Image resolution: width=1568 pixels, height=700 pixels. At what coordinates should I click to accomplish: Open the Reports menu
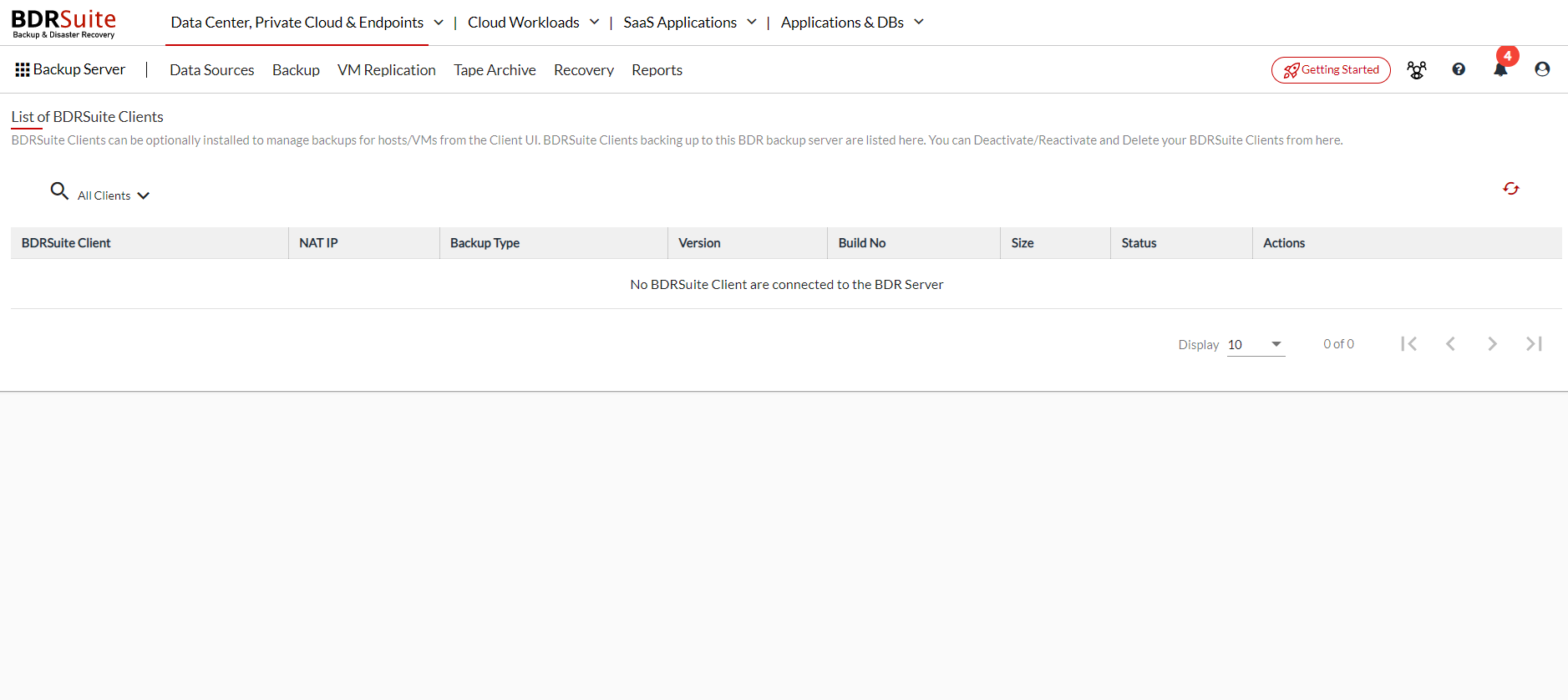(657, 70)
